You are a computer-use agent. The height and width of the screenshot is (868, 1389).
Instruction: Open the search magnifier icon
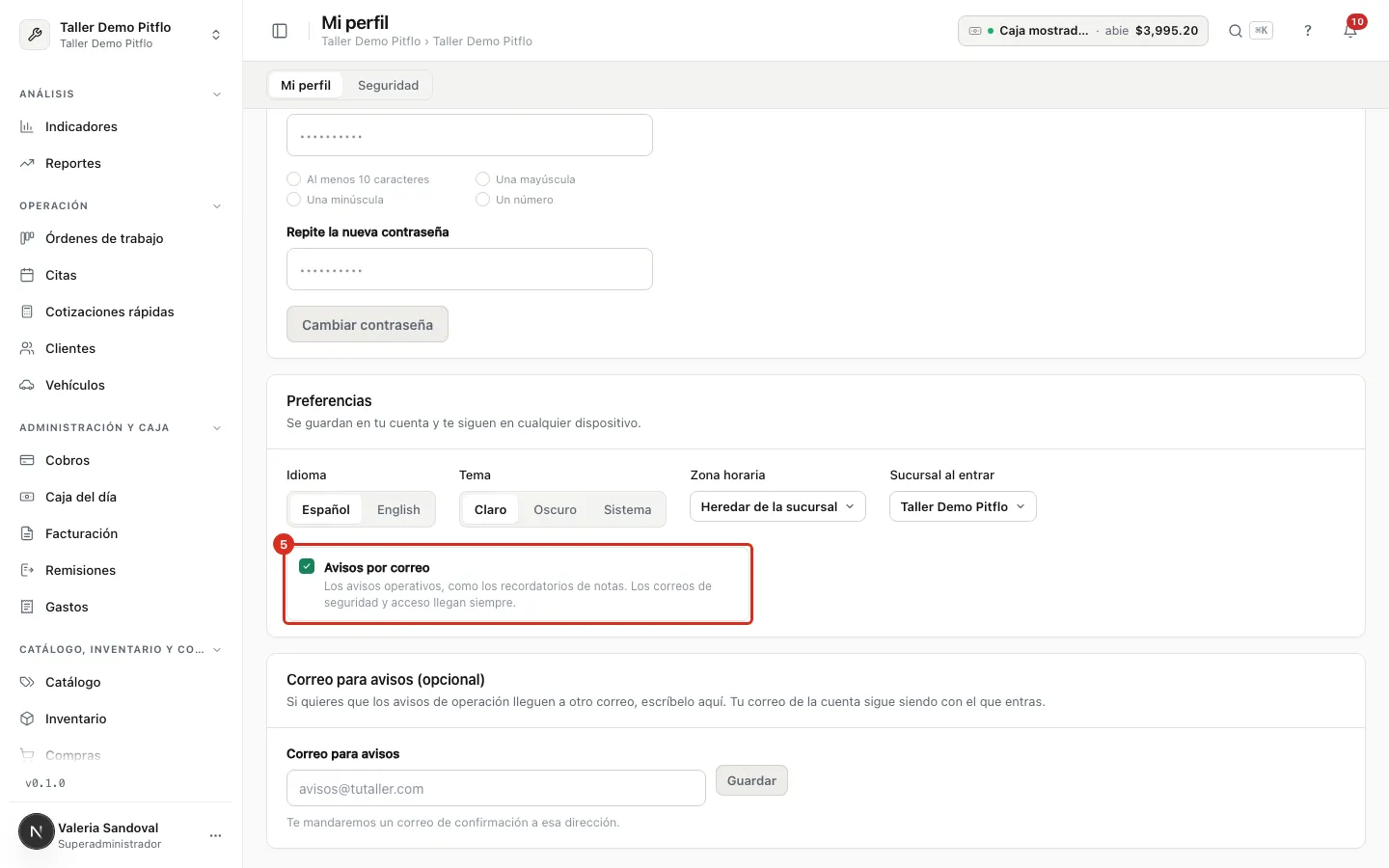point(1235,31)
